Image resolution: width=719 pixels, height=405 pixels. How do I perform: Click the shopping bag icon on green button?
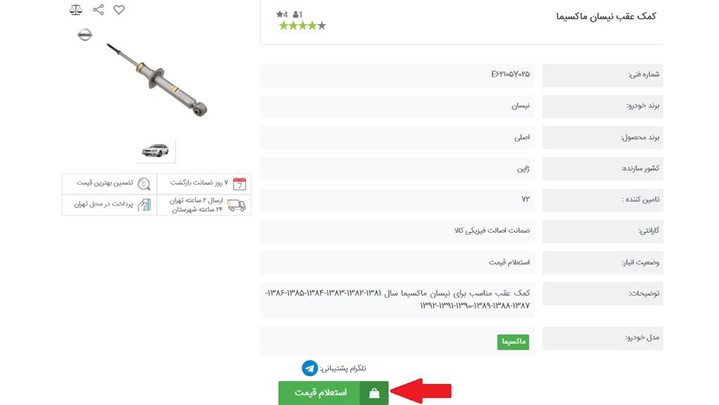(374, 393)
